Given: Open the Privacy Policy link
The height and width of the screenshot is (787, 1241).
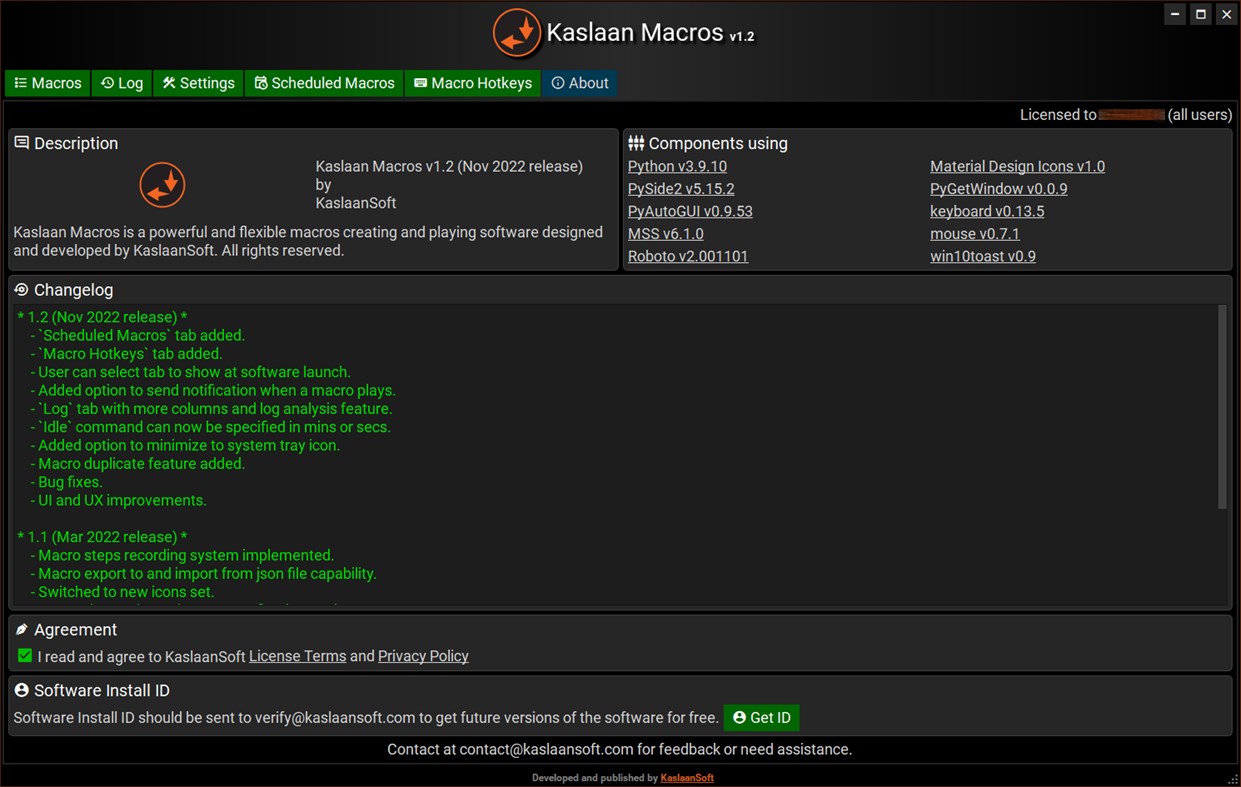Looking at the screenshot, I should click(423, 655).
